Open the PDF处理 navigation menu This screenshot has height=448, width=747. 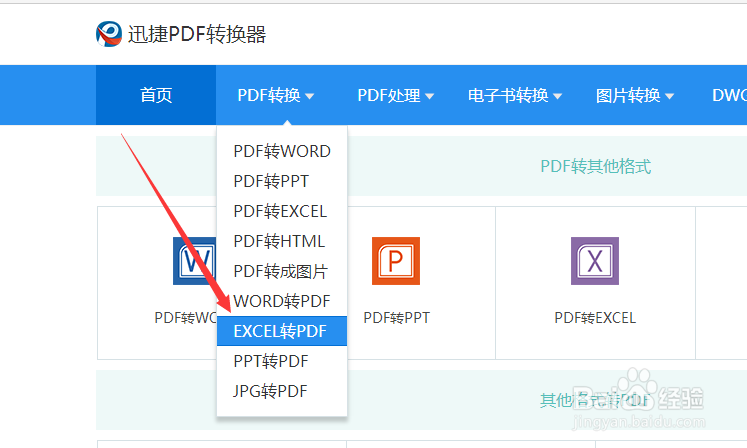pyautogui.click(x=395, y=95)
